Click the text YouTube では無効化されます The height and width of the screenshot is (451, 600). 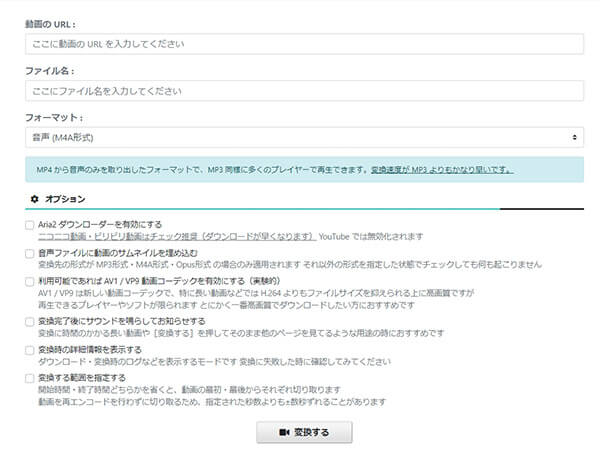click(x=371, y=236)
